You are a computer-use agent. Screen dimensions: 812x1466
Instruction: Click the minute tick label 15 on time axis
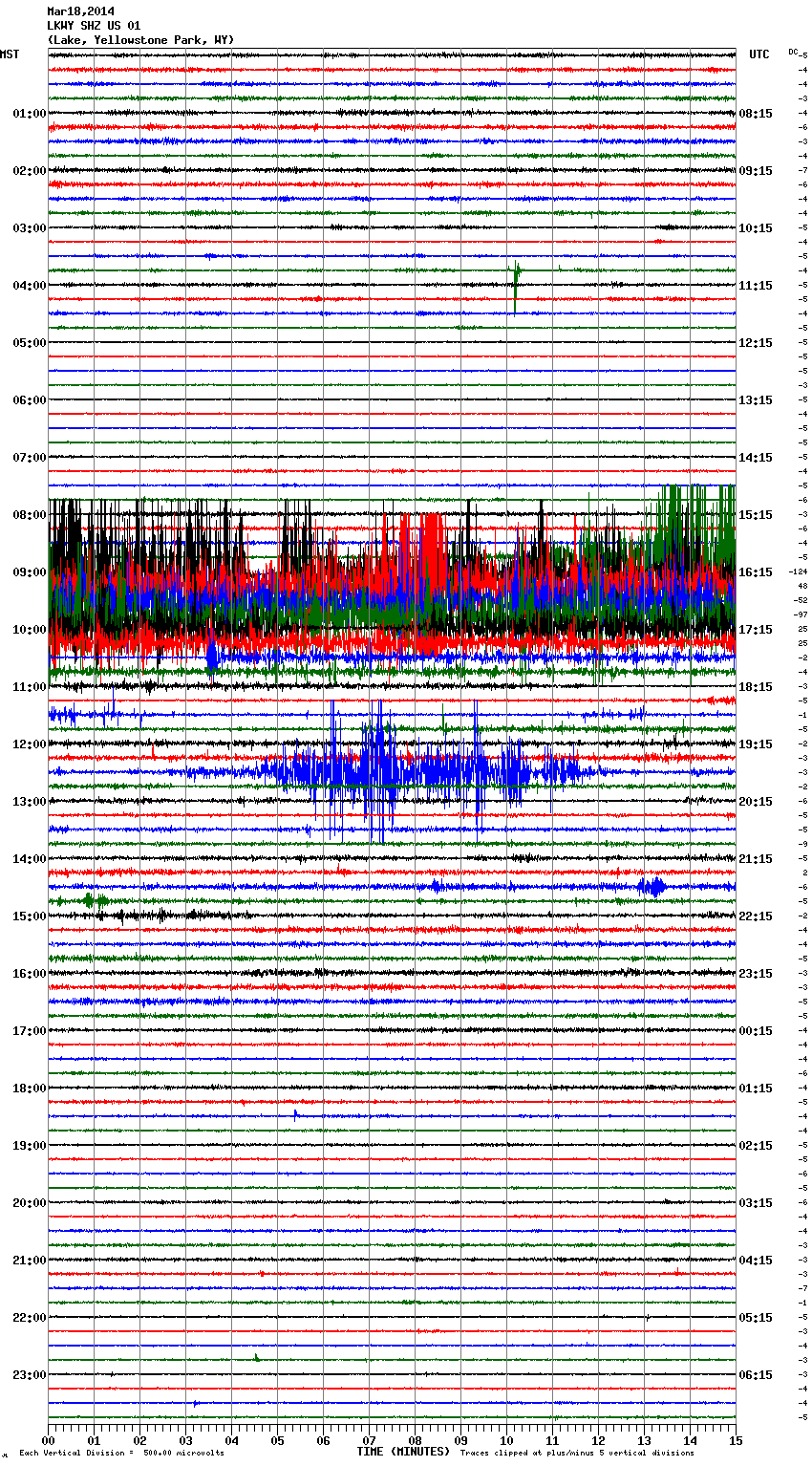point(736,1440)
